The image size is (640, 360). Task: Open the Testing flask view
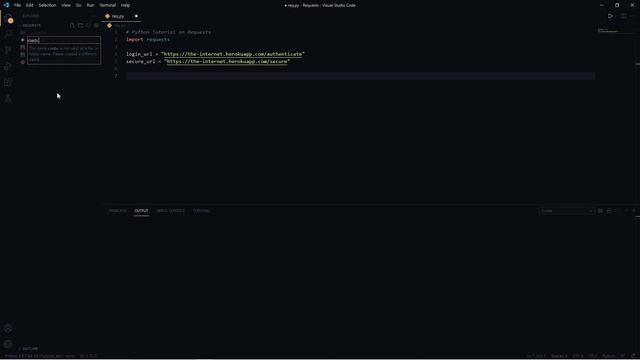8,98
